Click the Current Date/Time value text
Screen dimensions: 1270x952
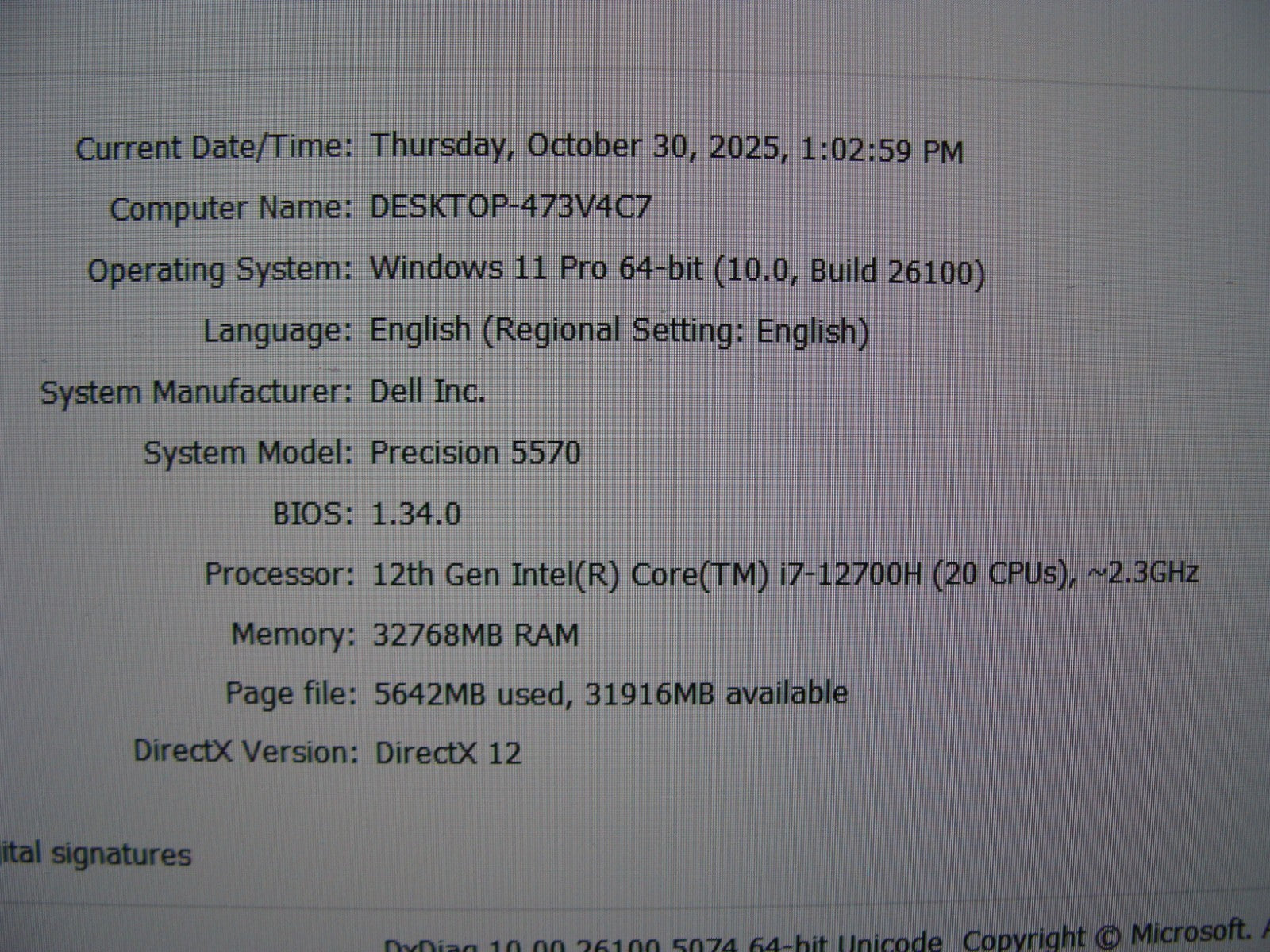(667, 148)
